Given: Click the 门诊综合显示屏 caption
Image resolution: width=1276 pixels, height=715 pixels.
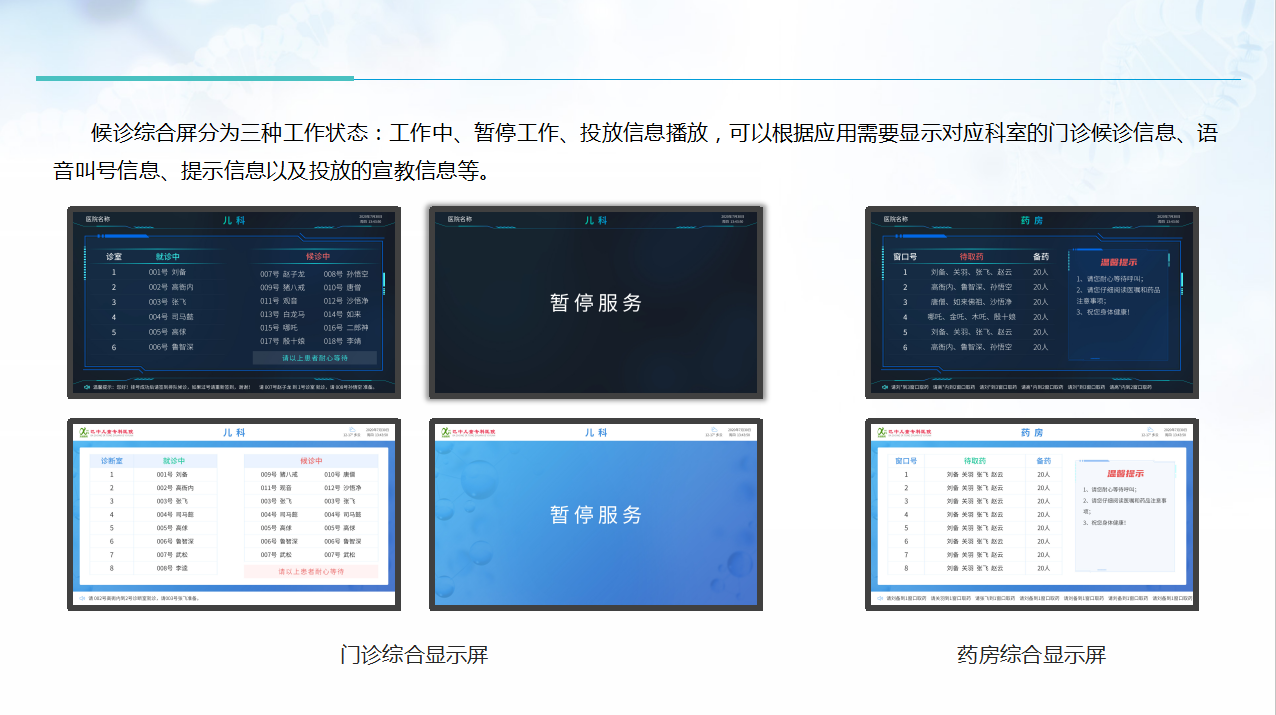Looking at the screenshot, I should pos(414,655).
